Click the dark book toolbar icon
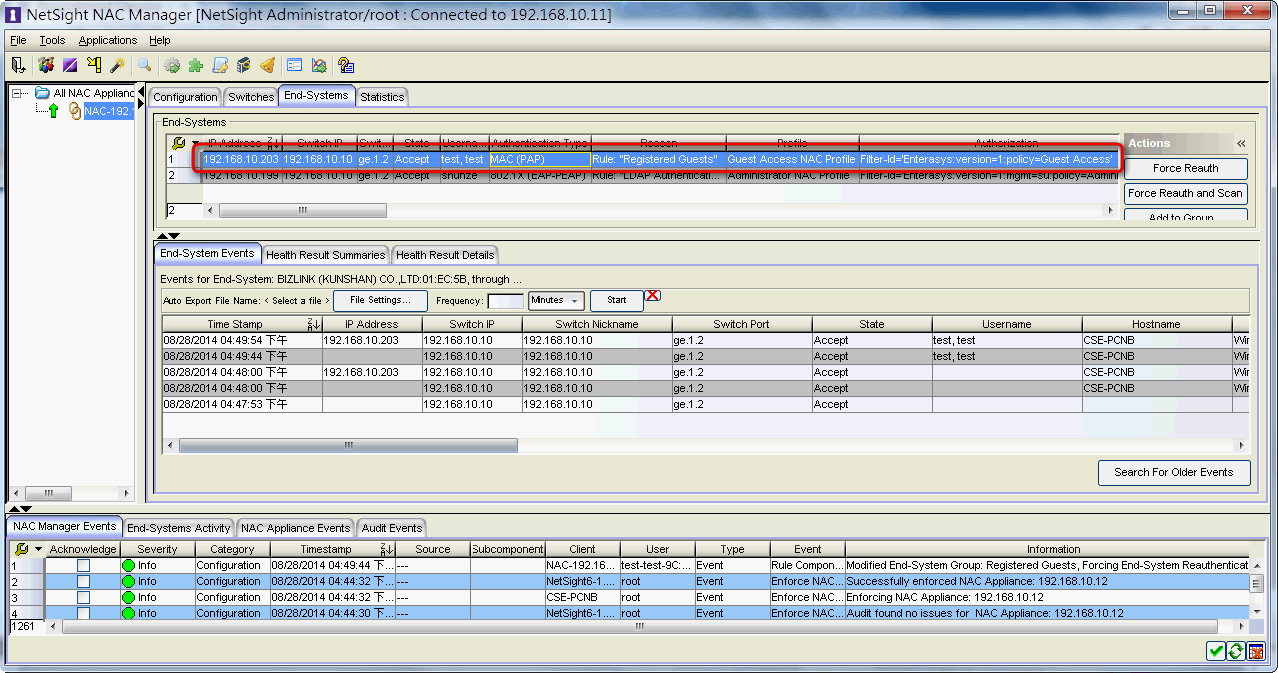Viewport: 1278px width, 673px height. [x=244, y=65]
